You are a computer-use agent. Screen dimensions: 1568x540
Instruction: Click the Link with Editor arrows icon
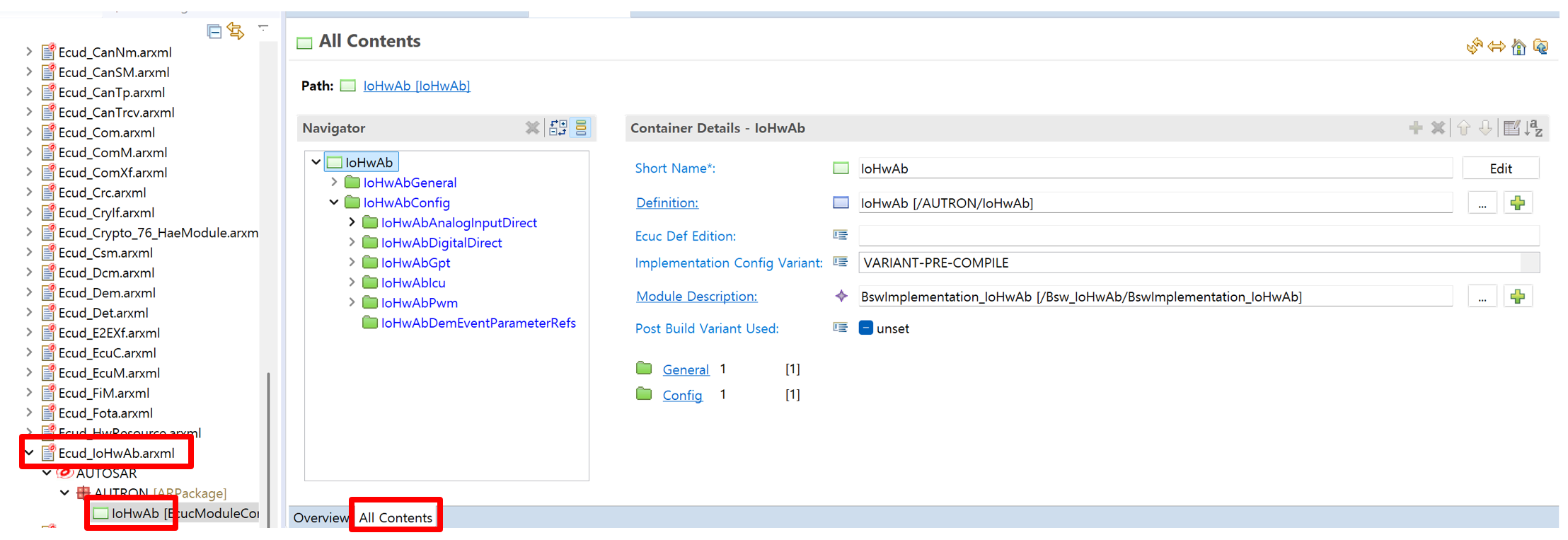tap(236, 32)
